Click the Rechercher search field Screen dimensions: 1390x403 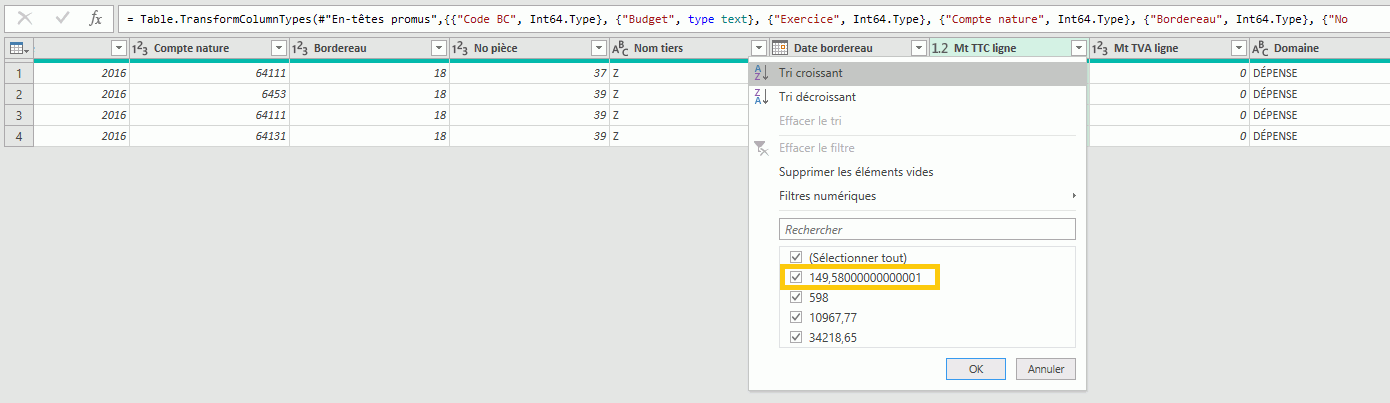click(x=927, y=229)
